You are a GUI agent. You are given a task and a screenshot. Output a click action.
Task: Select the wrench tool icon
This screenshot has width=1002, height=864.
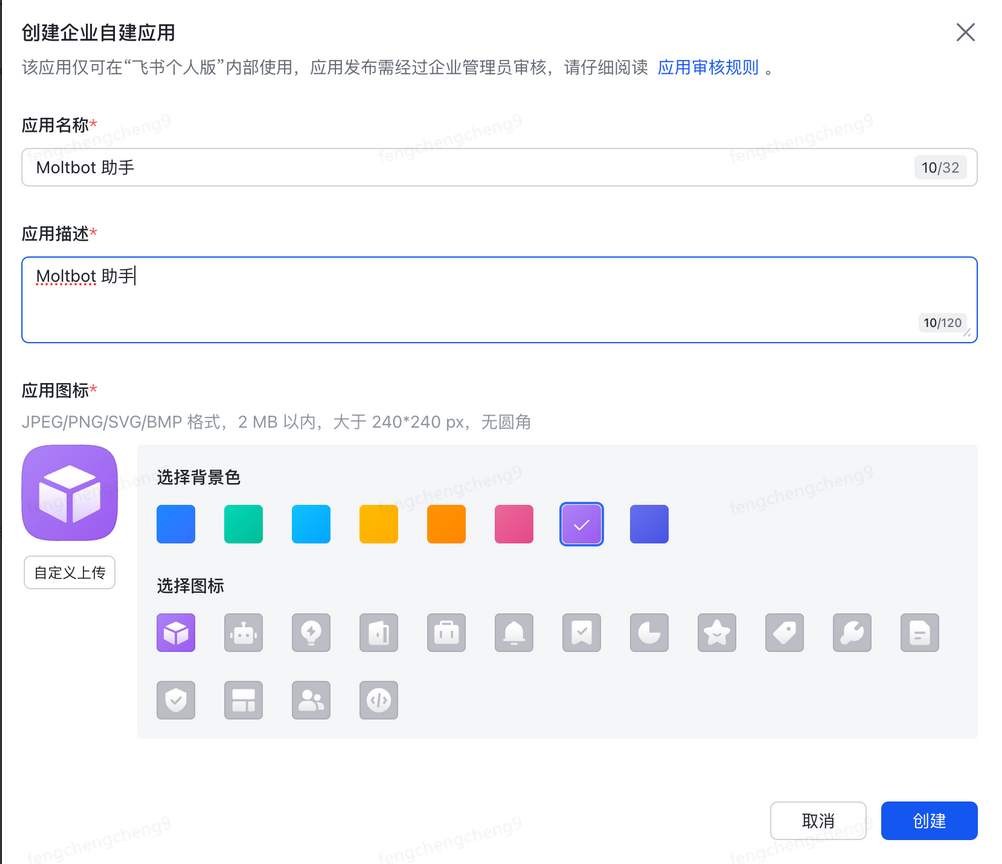852,633
